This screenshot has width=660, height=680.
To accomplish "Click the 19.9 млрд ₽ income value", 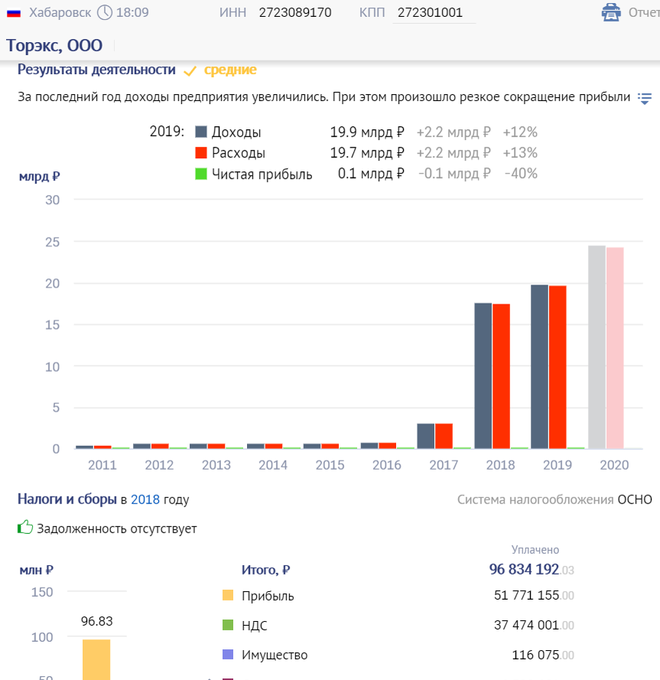I will tap(367, 132).
